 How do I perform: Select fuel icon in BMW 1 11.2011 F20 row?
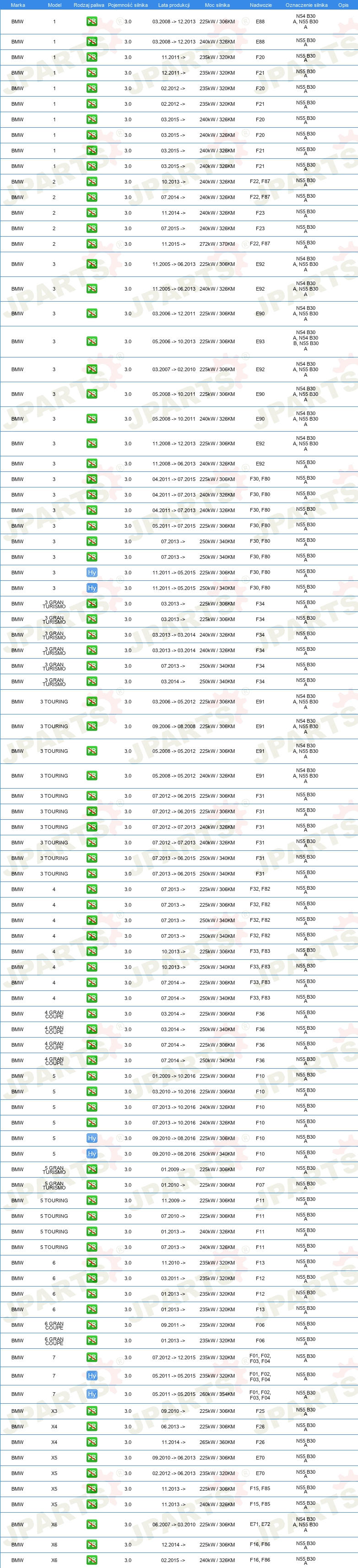pos(92,57)
